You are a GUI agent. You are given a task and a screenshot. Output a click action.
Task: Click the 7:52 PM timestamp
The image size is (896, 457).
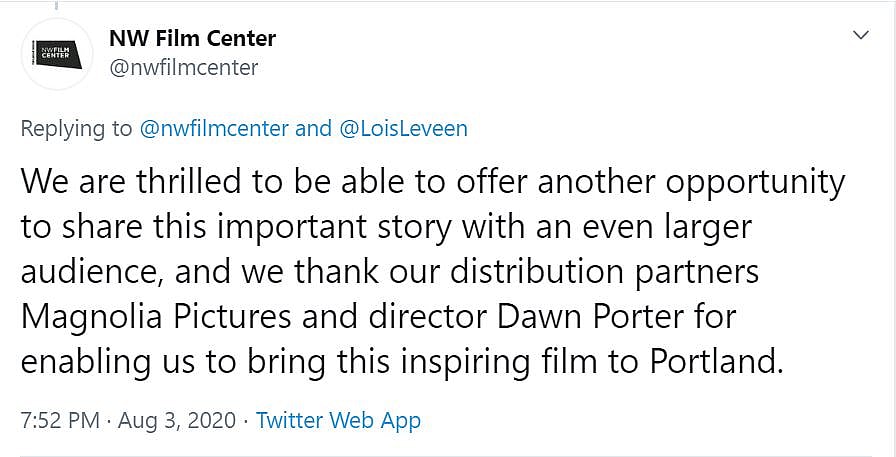tap(61, 420)
